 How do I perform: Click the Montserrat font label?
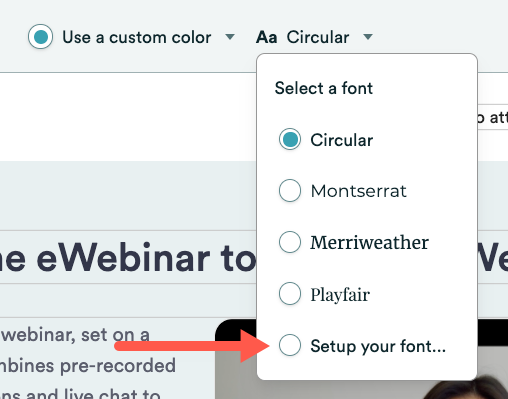pos(358,191)
